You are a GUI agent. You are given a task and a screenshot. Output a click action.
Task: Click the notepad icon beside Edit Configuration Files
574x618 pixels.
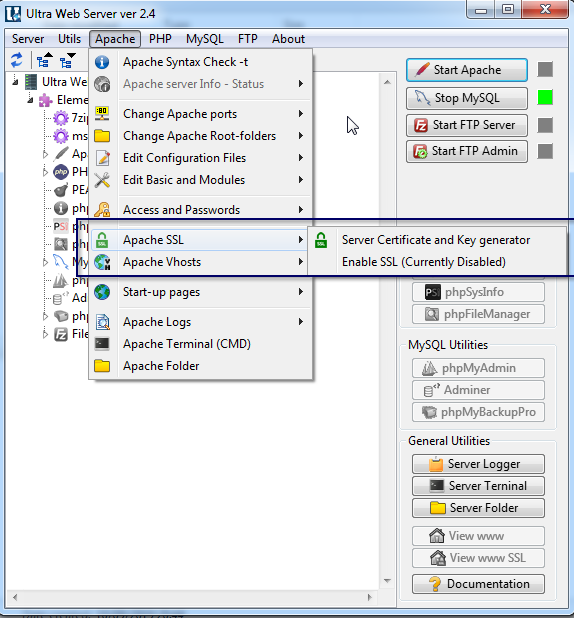(102, 158)
